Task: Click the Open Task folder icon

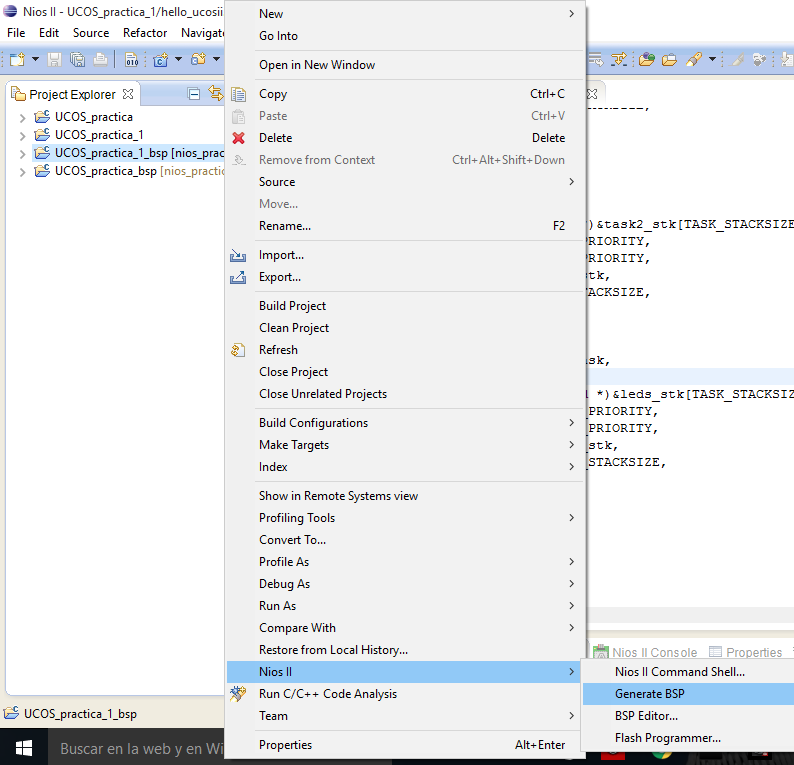Action: [x=669, y=60]
